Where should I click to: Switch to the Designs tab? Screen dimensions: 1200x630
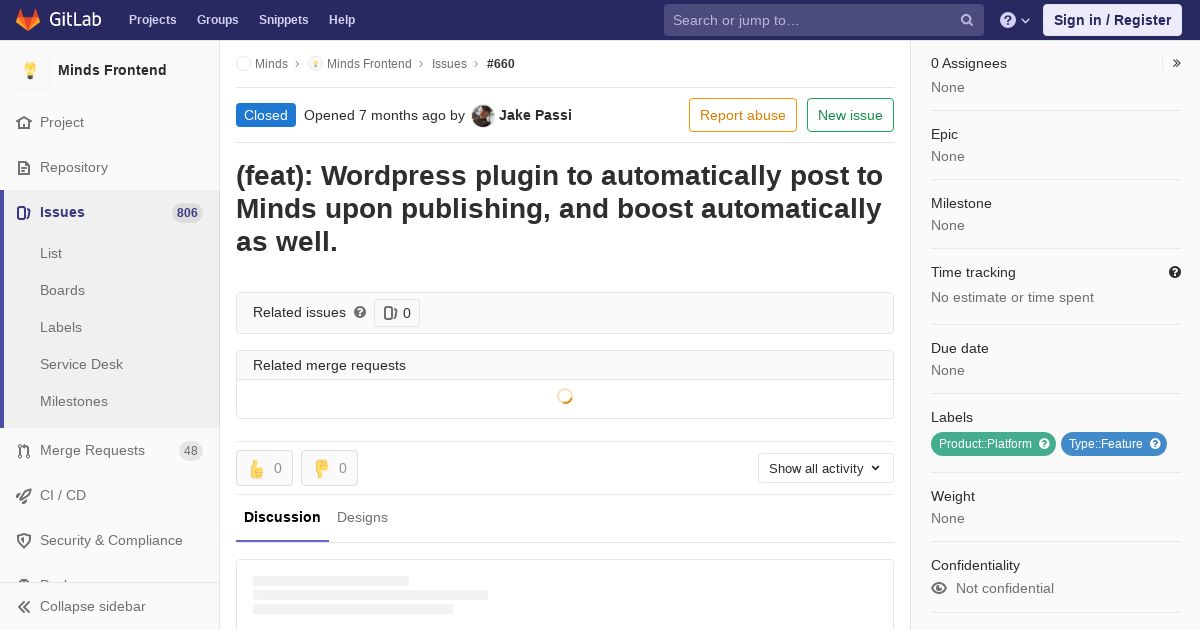[362, 517]
